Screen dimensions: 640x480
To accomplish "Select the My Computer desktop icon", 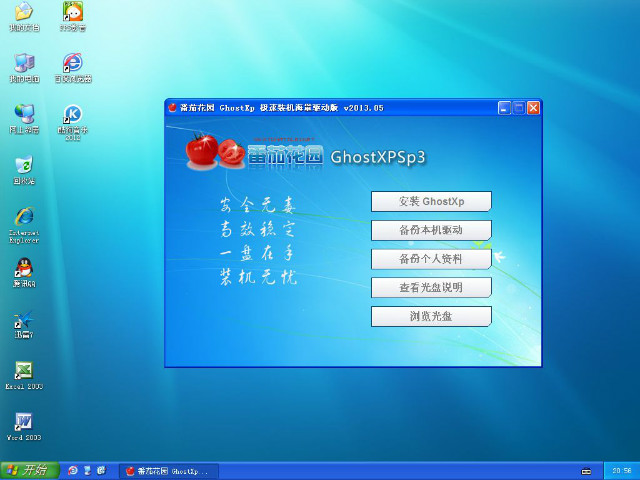I will tap(24, 68).
